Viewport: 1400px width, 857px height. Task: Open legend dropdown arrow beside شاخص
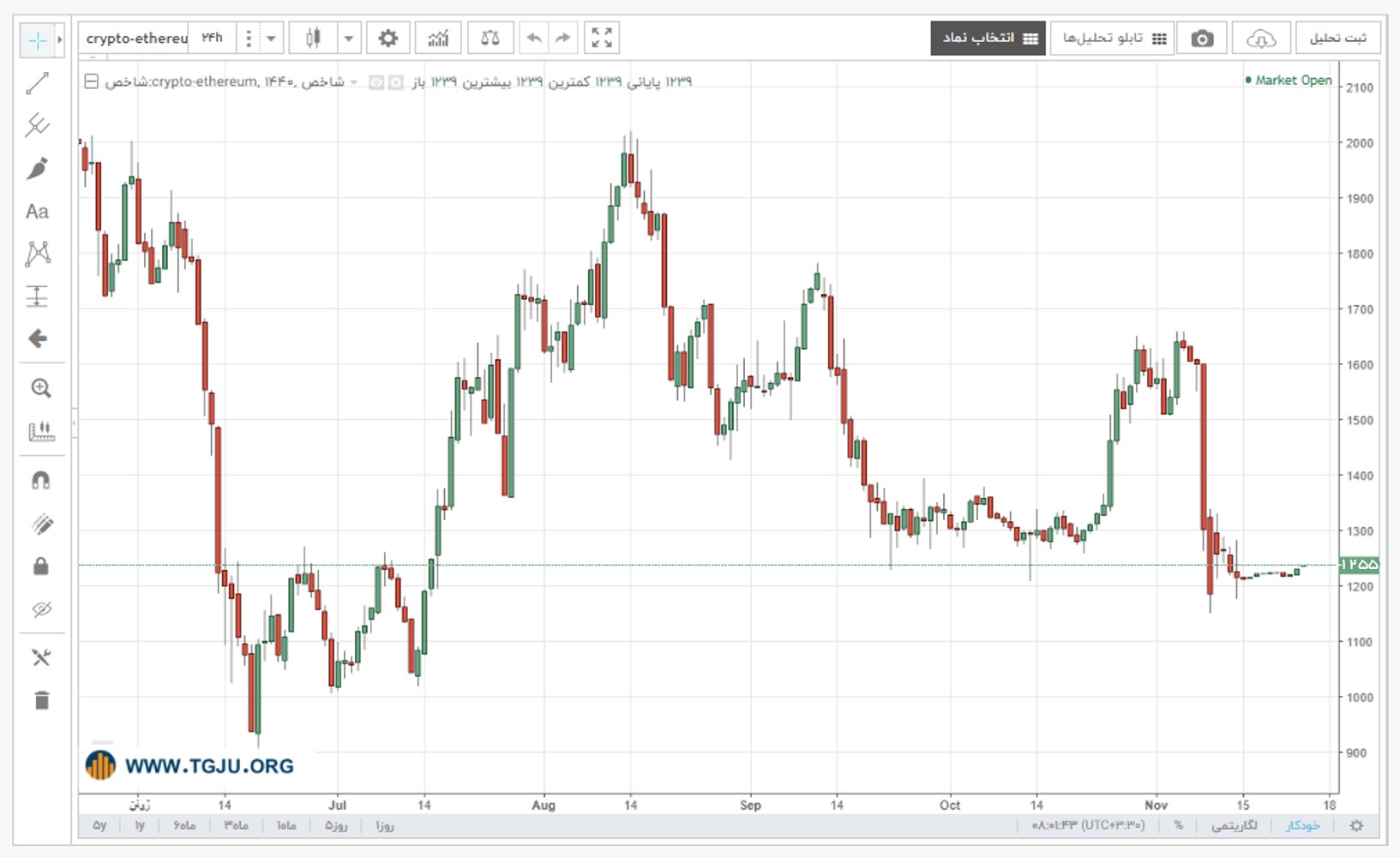[353, 82]
